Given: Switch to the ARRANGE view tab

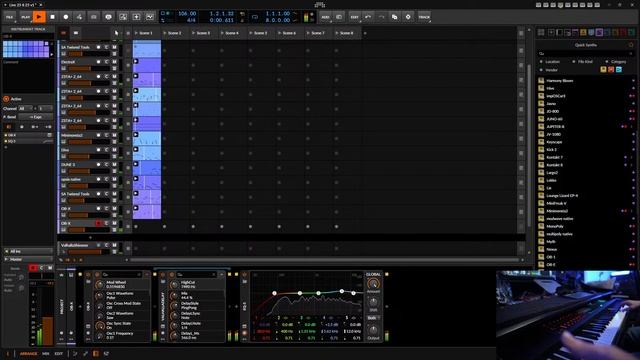Looking at the screenshot, I should tap(28, 354).
